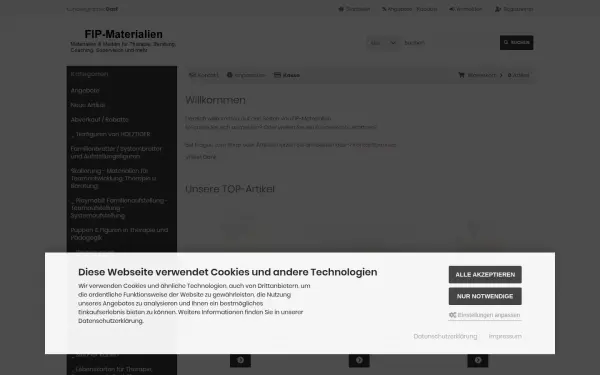Open Impressum from the navigation bar
Image resolution: width=600 pixels, height=375 pixels.
(x=246, y=75)
